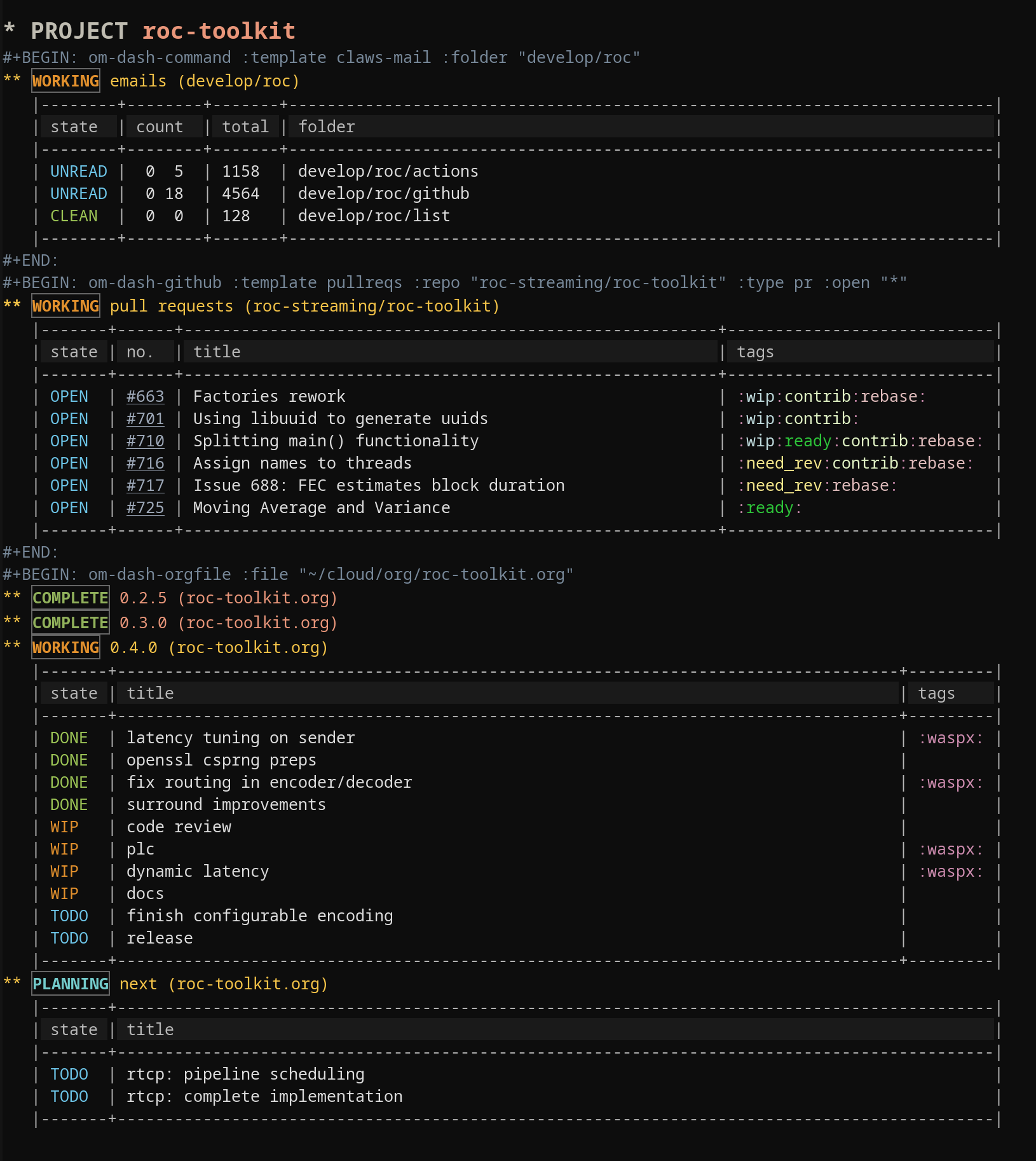Viewport: 1036px width, 1161px height.
Task: Click the WORKING keyword before emails
Action: 66,81
